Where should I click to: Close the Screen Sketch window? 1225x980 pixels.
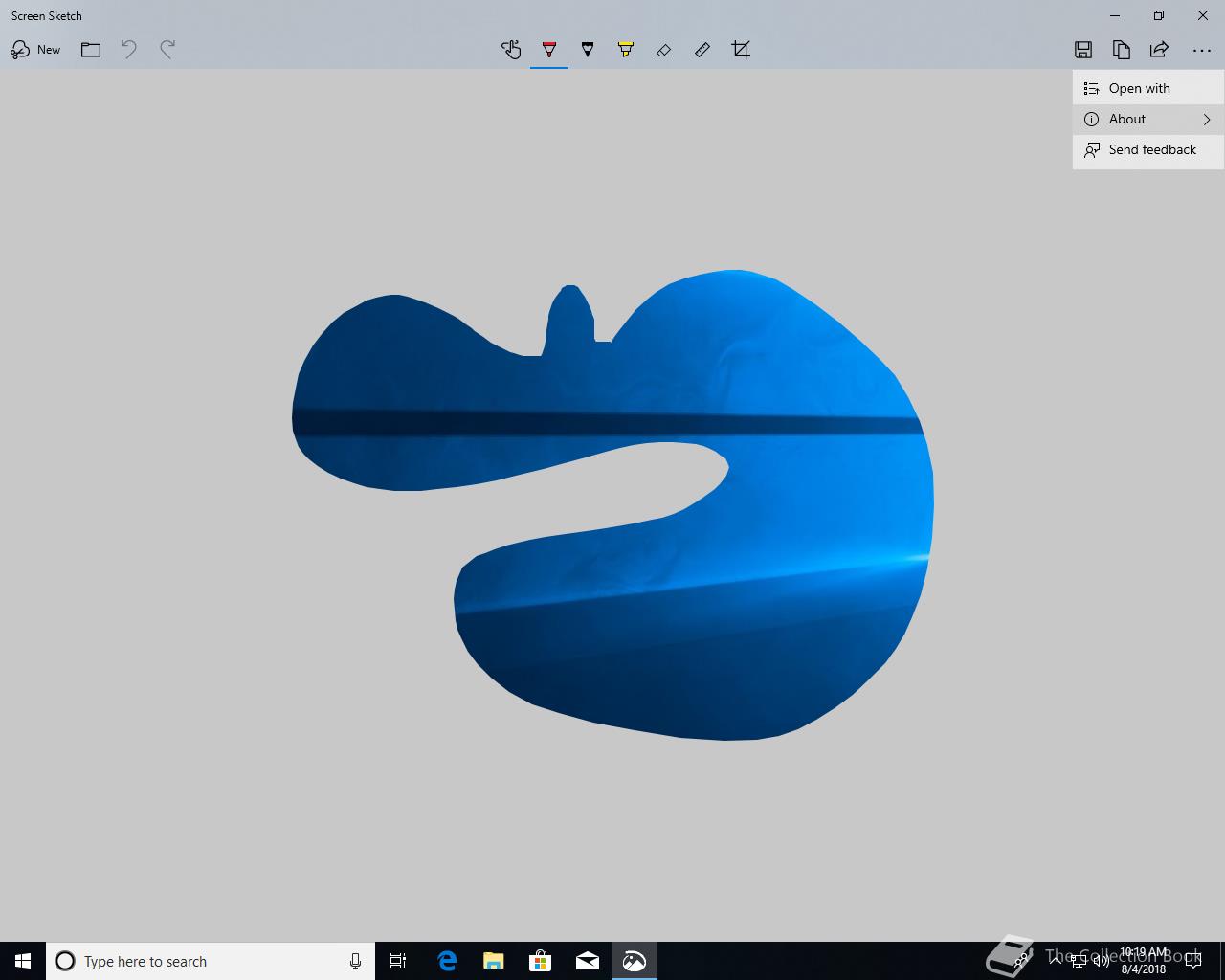[x=1203, y=15]
